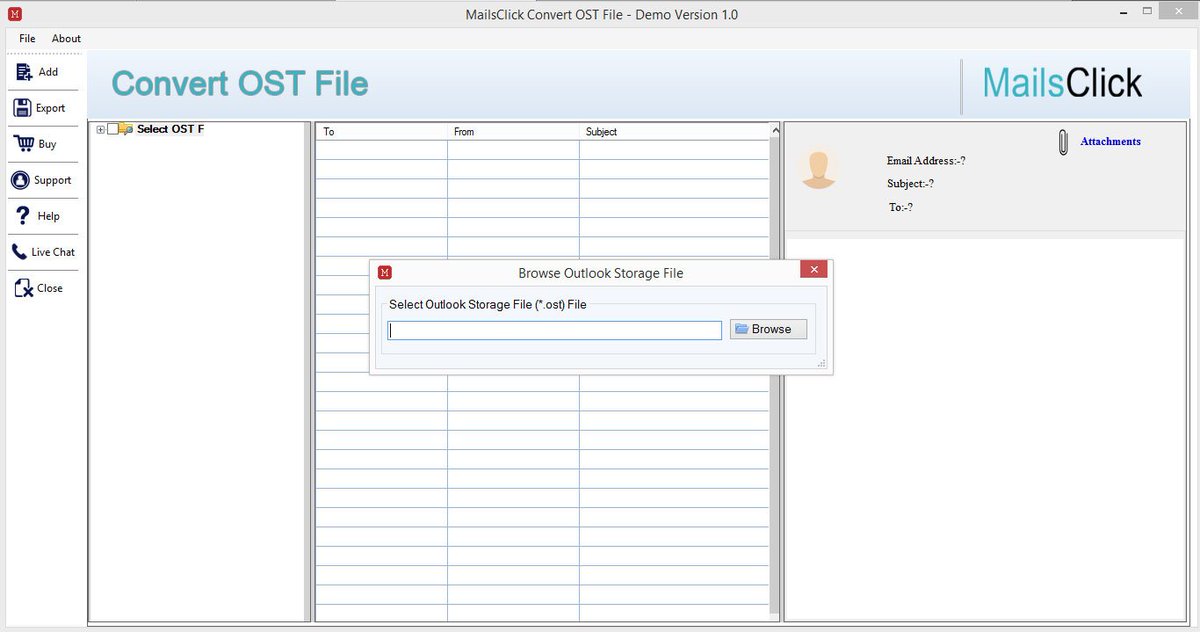The height and width of the screenshot is (632, 1200).
Task: Click the Help question mark button
Action: (43, 216)
